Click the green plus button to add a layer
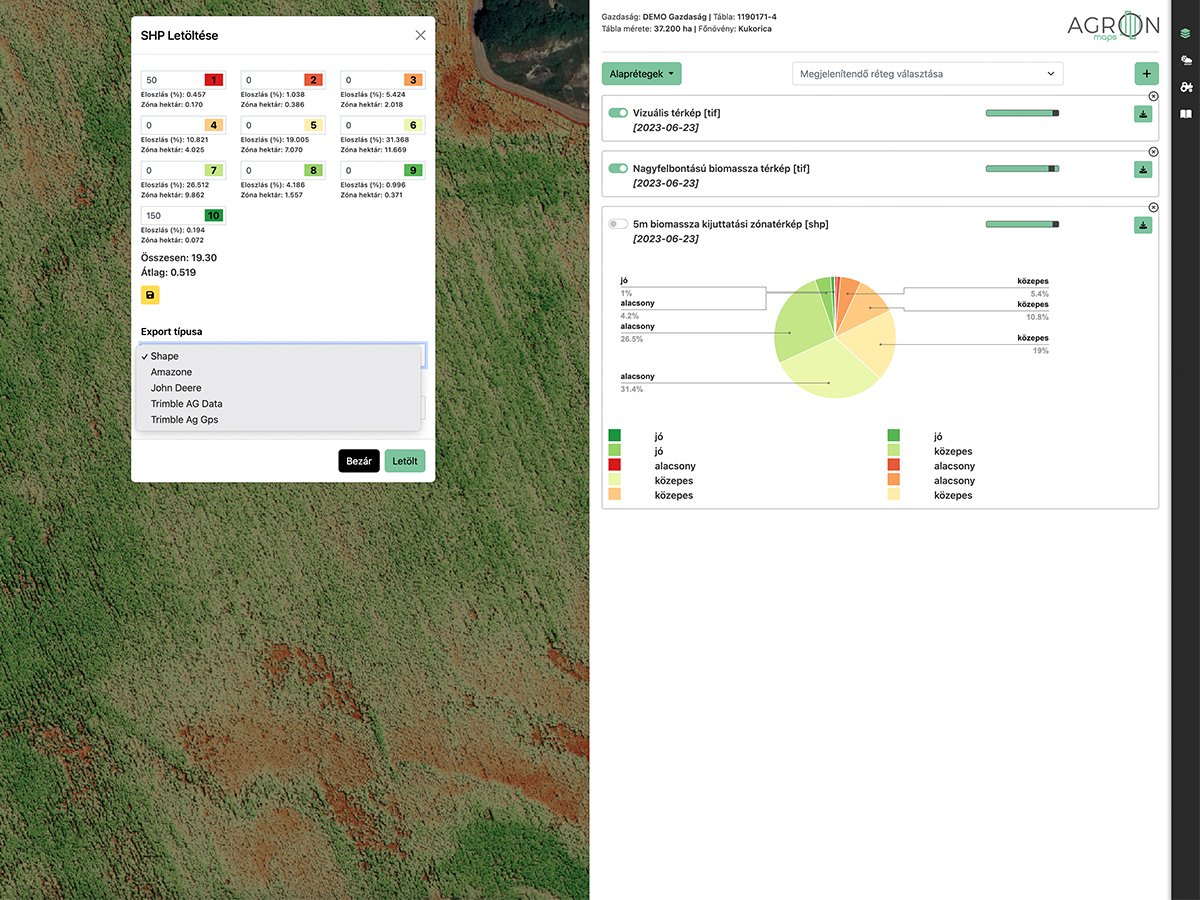This screenshot has width=1200, height=900. point(1147,73)
